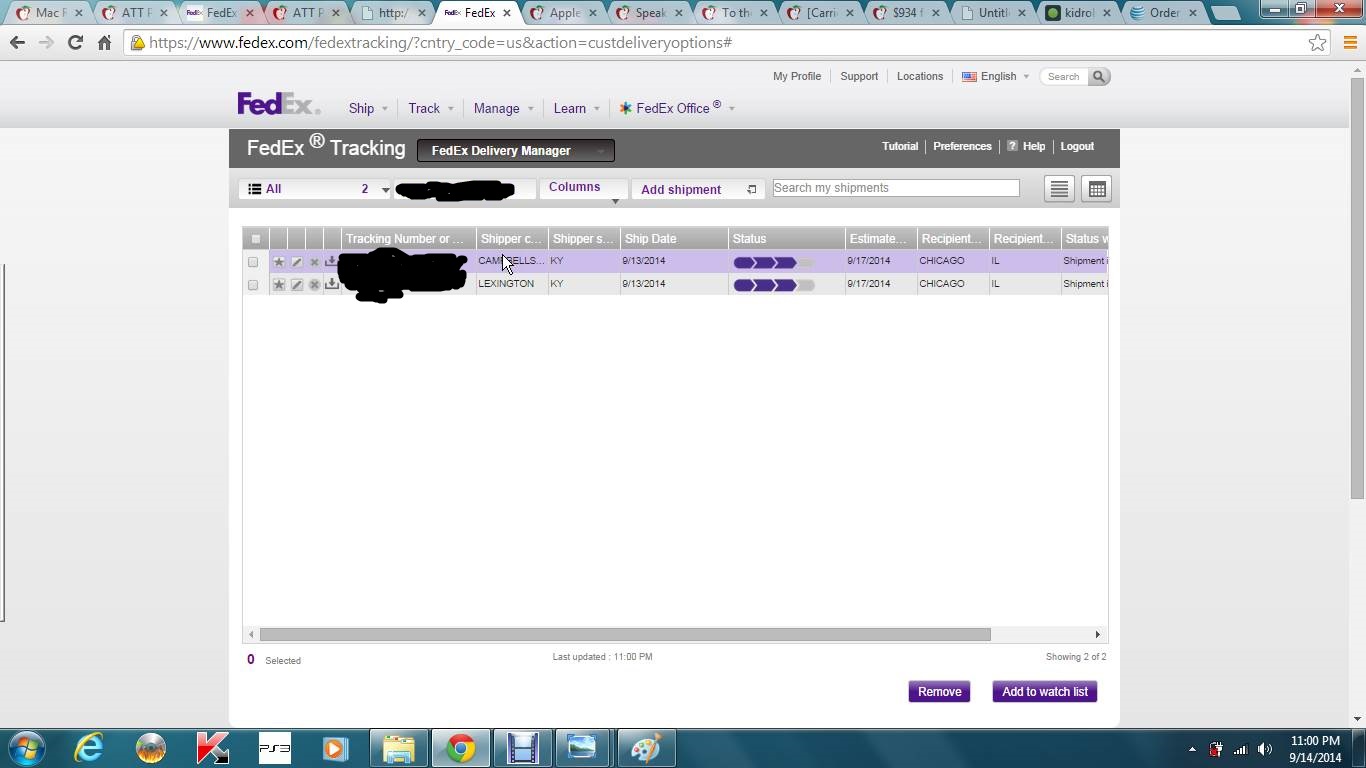Toggle select-all checkbox in table header
Image resolution: width=1366 pixels, height=768 pixels.
255,239
